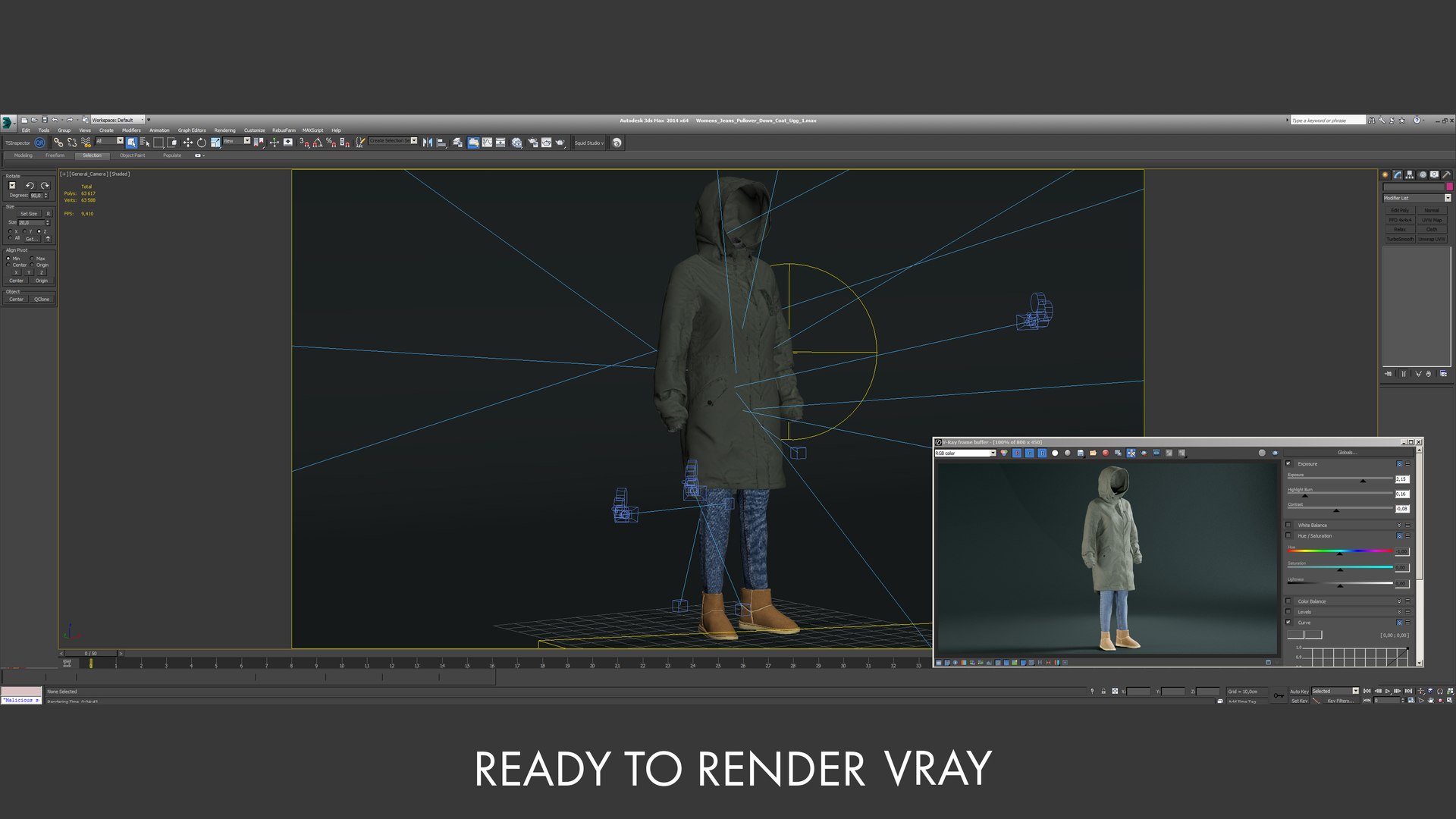Switch to the Object Paint ribbon tab
Image resolution: width=1456 pixels, height=819 pixels.
(x=132, y=155)
